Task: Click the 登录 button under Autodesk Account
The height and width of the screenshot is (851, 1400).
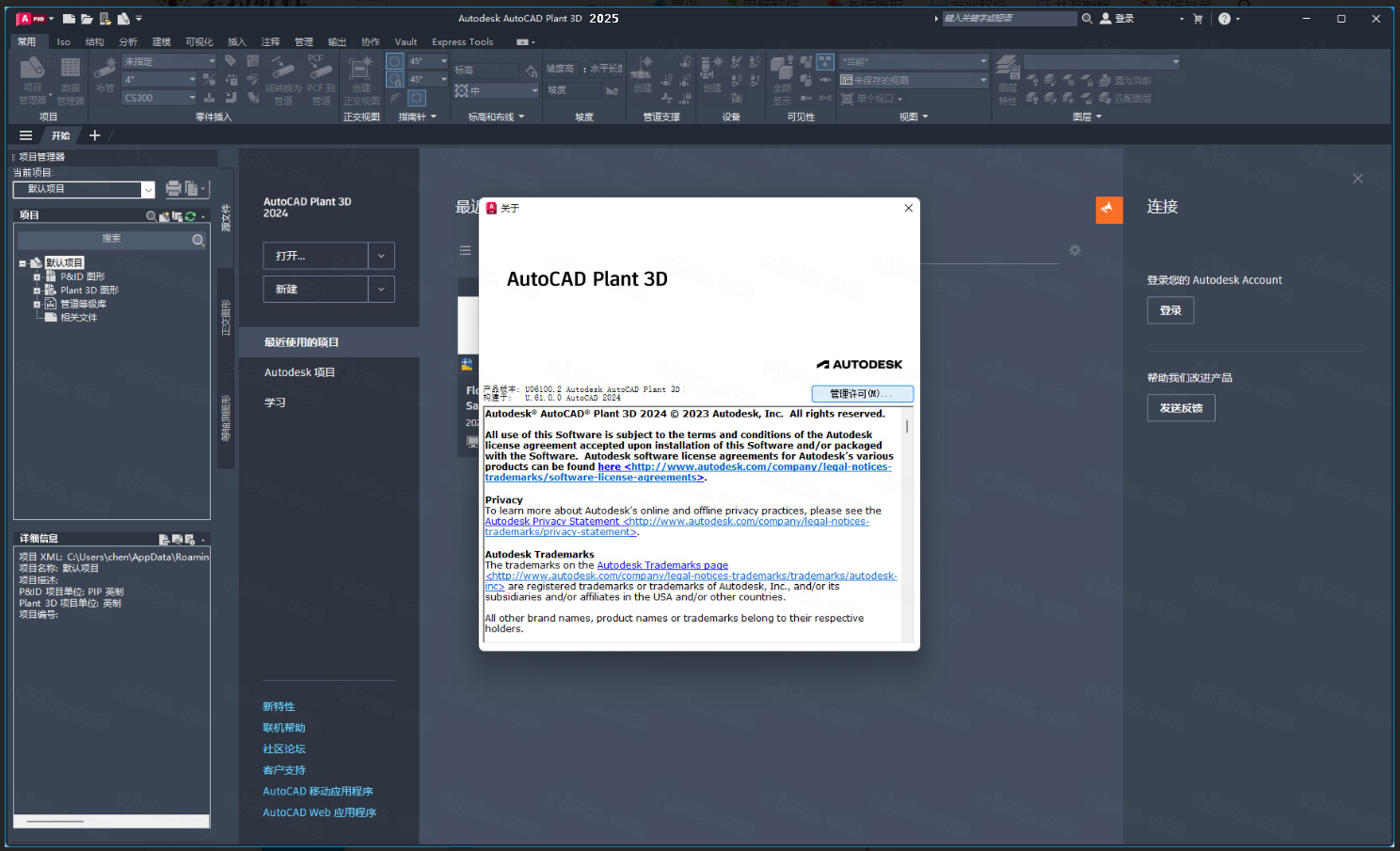Action: [x=1170, y=310]
